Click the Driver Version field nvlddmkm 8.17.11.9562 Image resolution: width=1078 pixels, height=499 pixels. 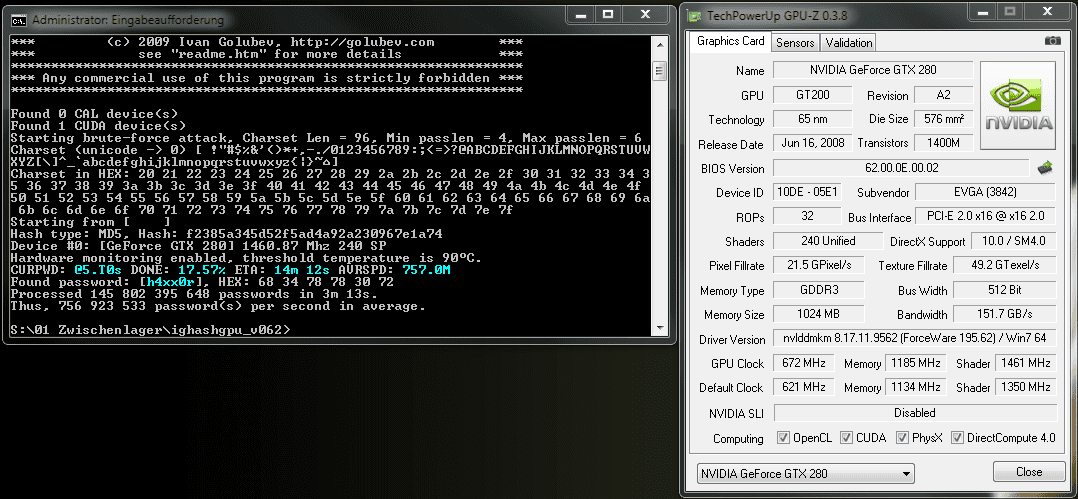[x=915, y=338]
